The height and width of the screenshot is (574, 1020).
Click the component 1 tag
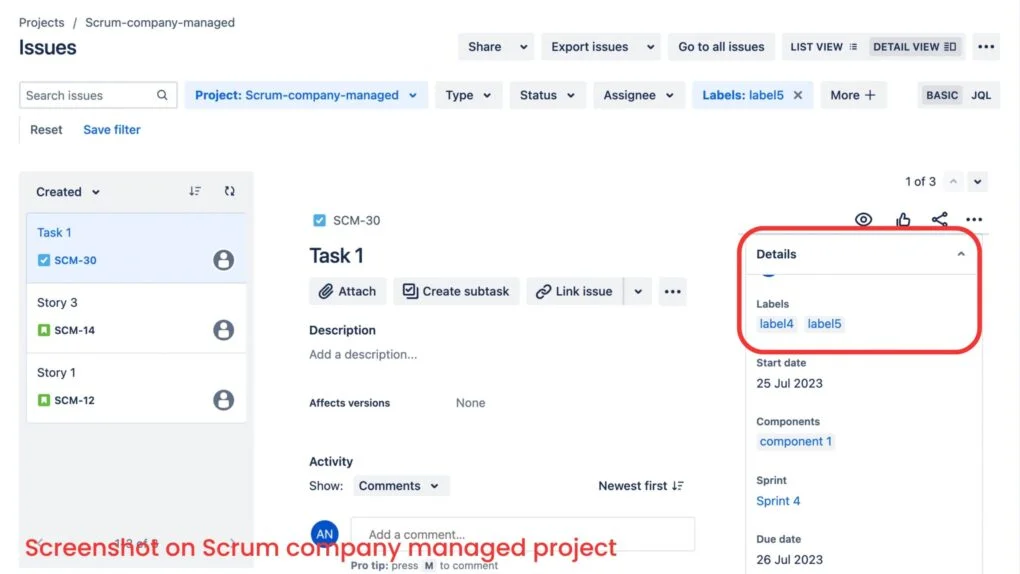coord(796,441)
